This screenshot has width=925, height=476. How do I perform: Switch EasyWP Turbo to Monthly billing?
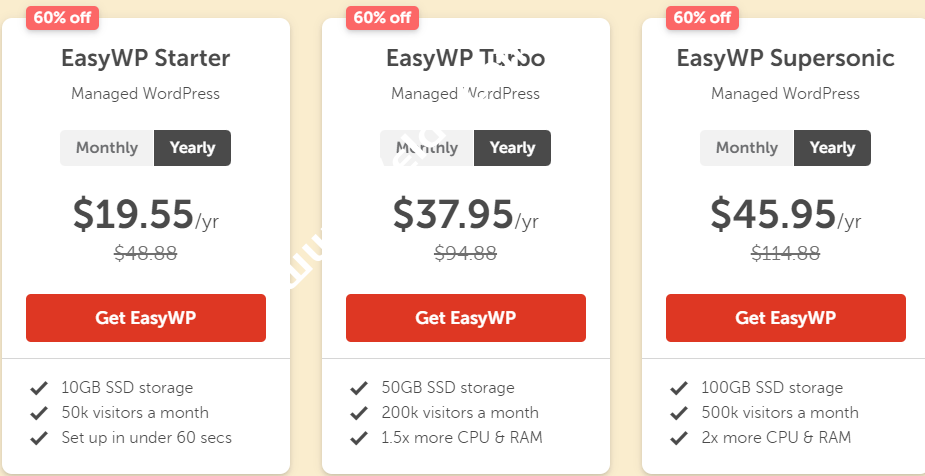427,148
